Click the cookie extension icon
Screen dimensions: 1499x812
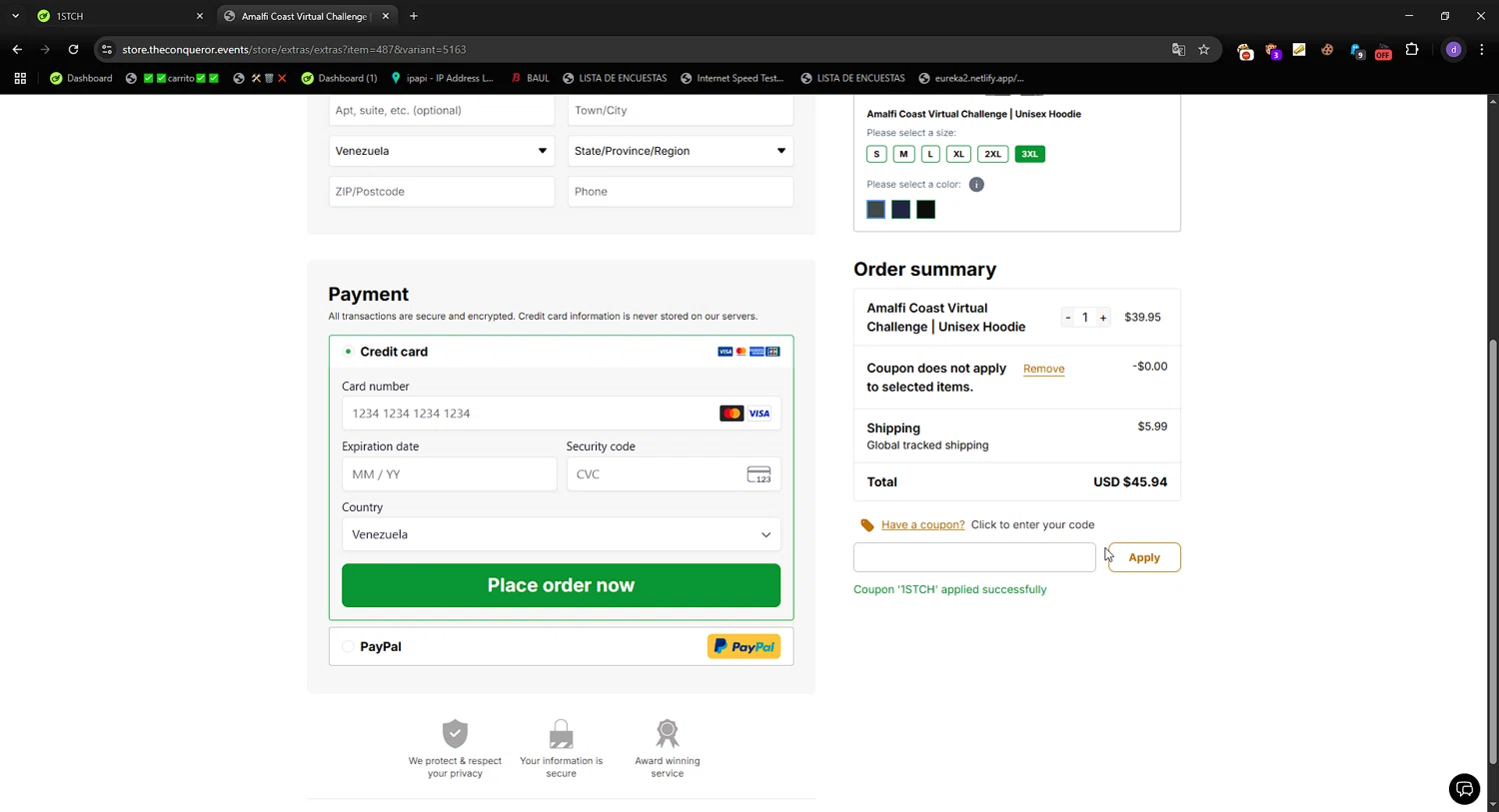tap(1327, 49)
